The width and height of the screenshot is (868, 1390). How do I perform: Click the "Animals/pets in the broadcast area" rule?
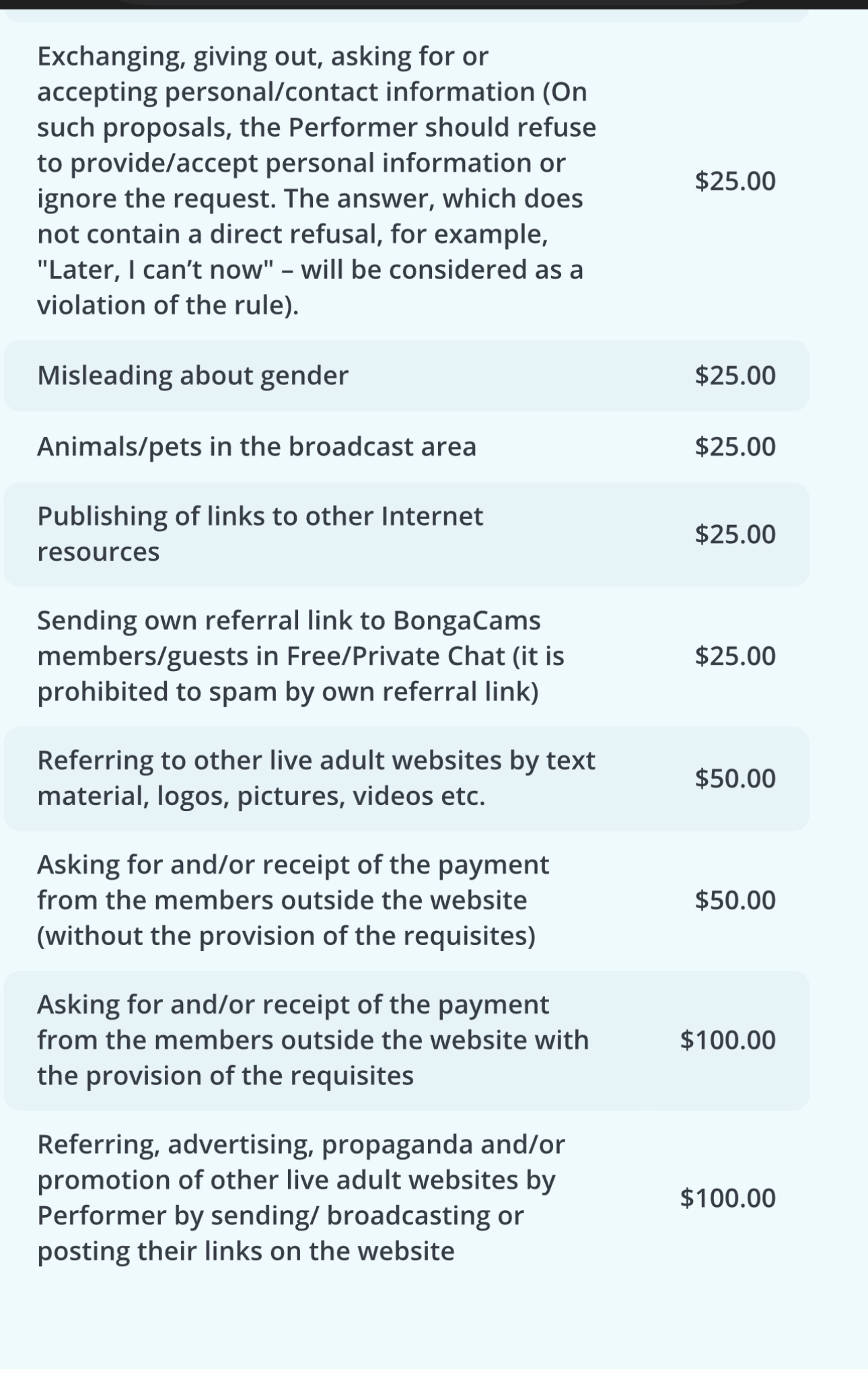click(256, 447)
